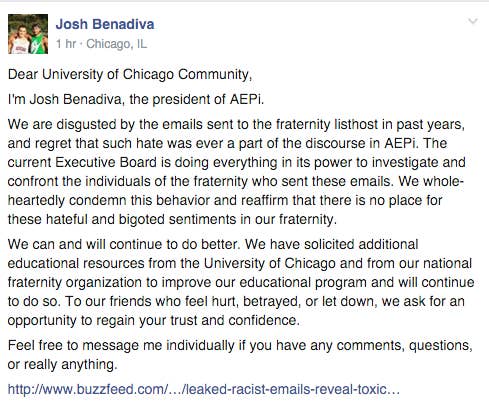
Task: Follow the buzzfeed.com leaked-racist-emails link
Action: pos(204,389)
